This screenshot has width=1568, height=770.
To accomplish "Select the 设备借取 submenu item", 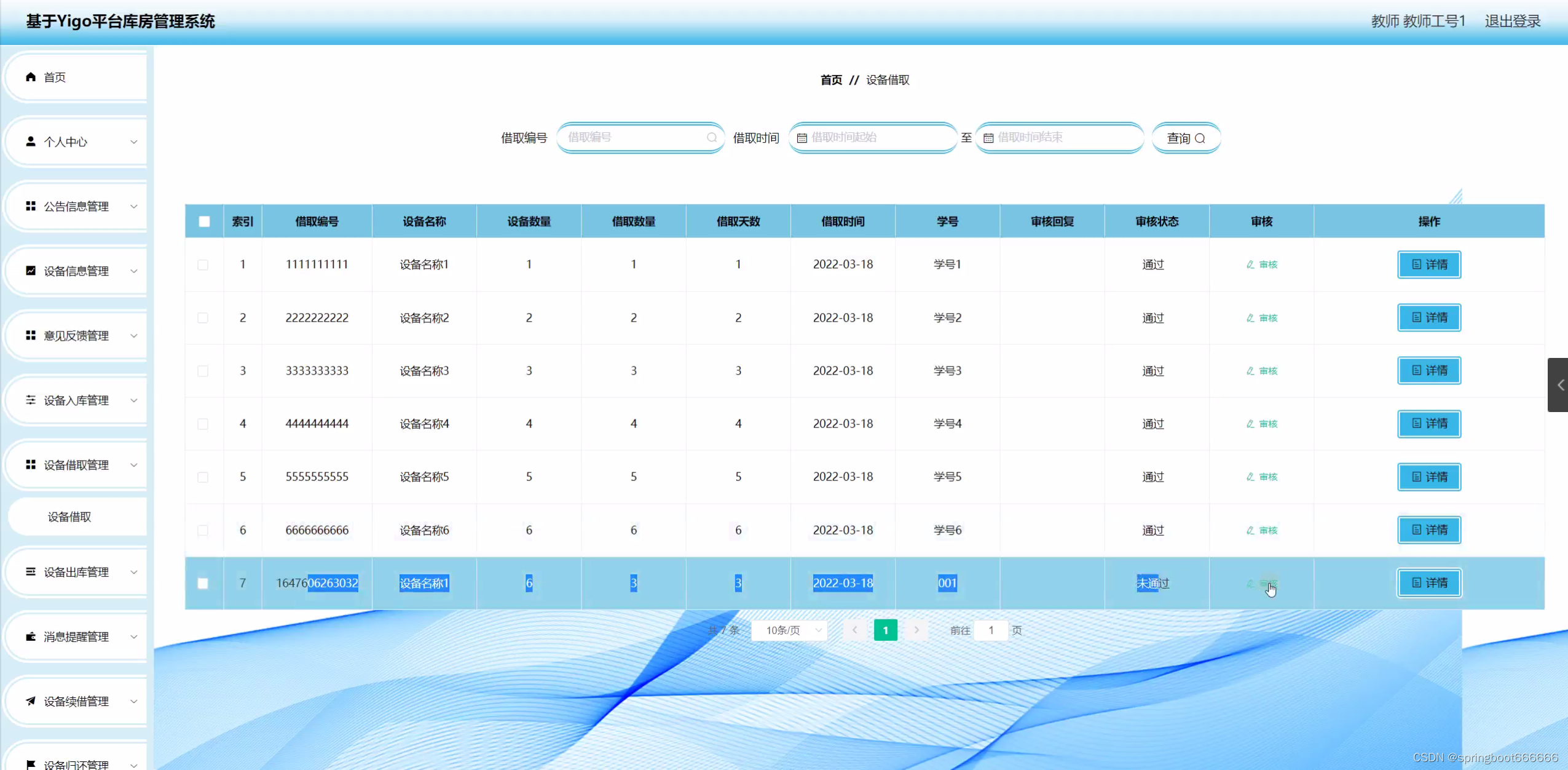I will [x=69, y=517].
